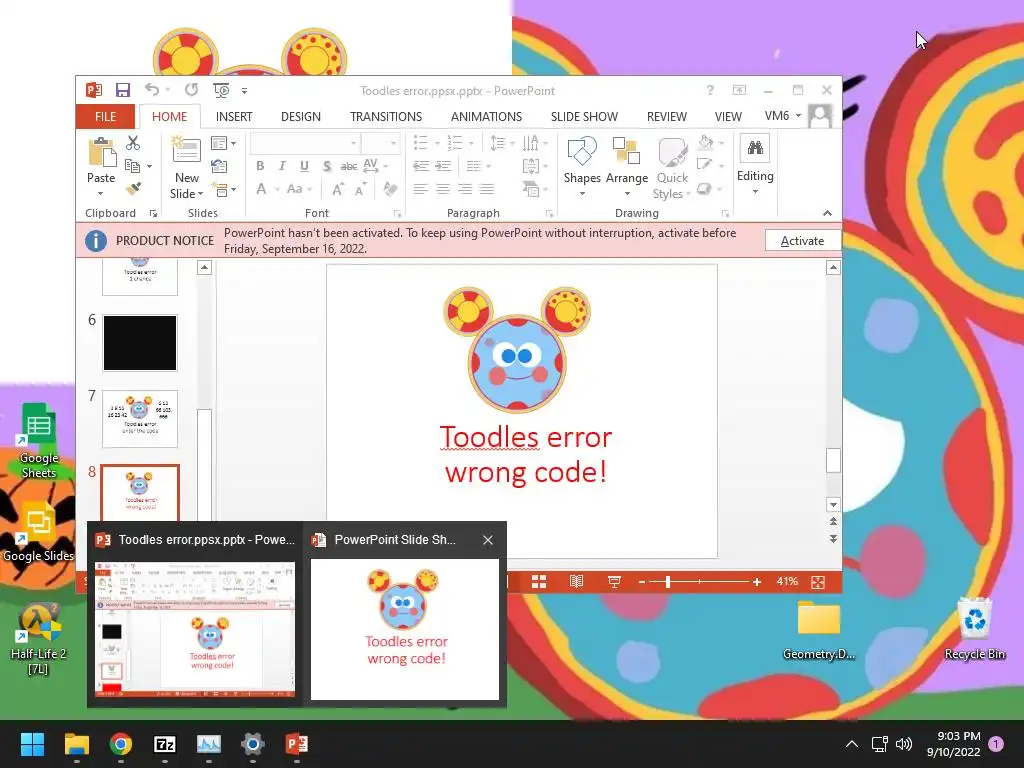Center the paragraph text

[443, 189]
